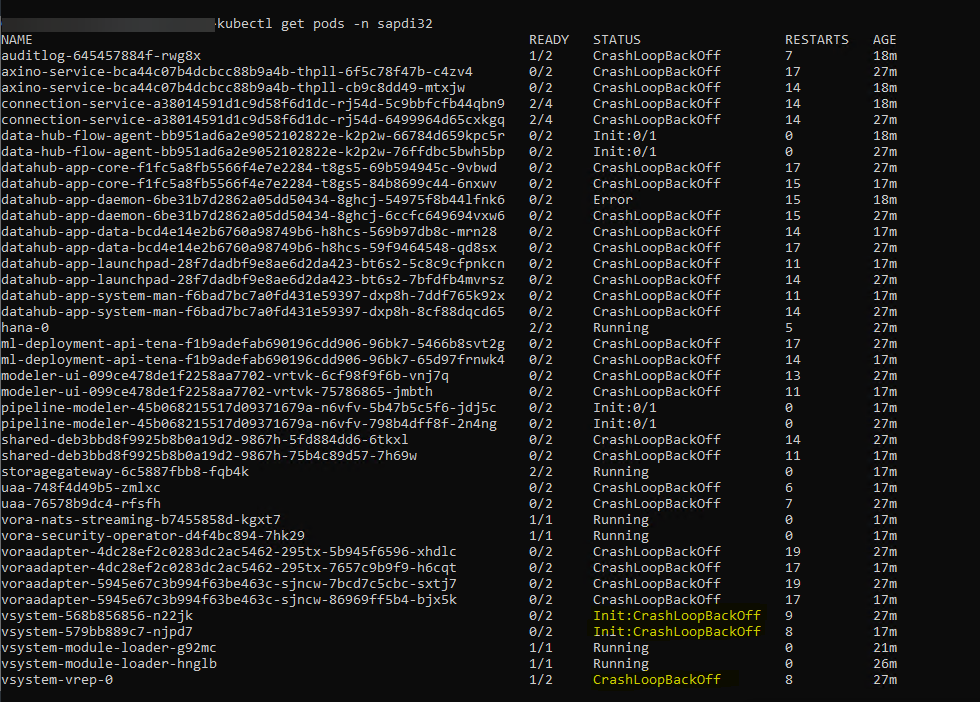The image size is (980, 702).
Task: Click datahub-app-core pod ending in 69b594945c-9vbwd
Action: pos(249,168)
